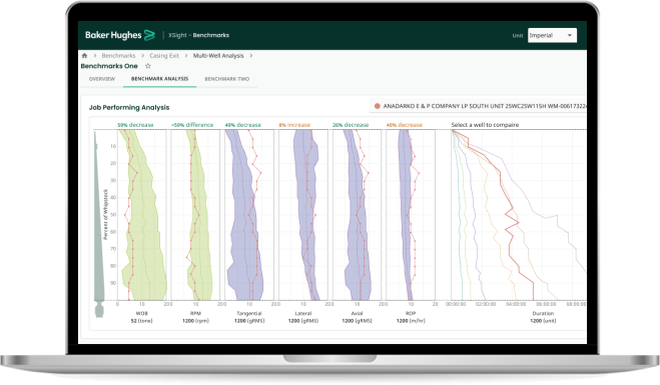Select the Benchmark Analysis tab
The image size is (660, 385).
(160, 79)
